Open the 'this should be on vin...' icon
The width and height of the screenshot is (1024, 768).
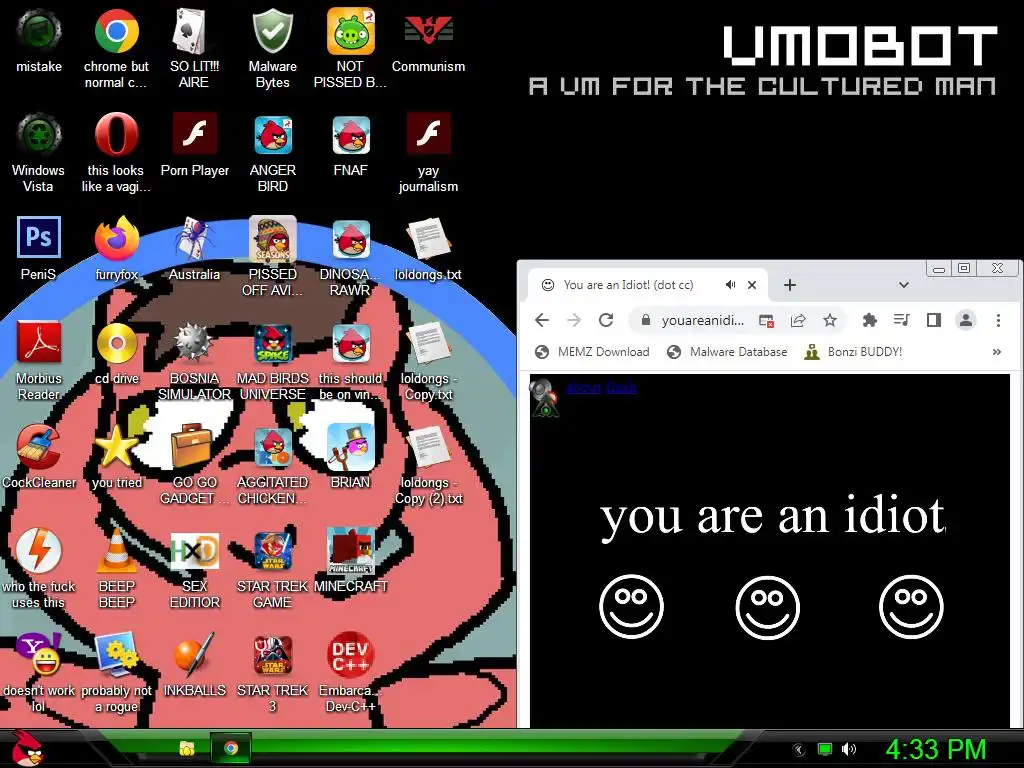coord(351,343)
